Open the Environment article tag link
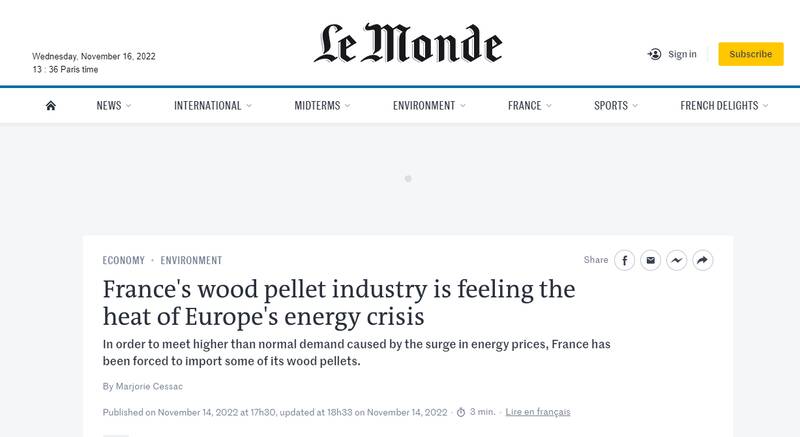Image resolution: width=800 pixels, height=437 pixels. point(191,260)
